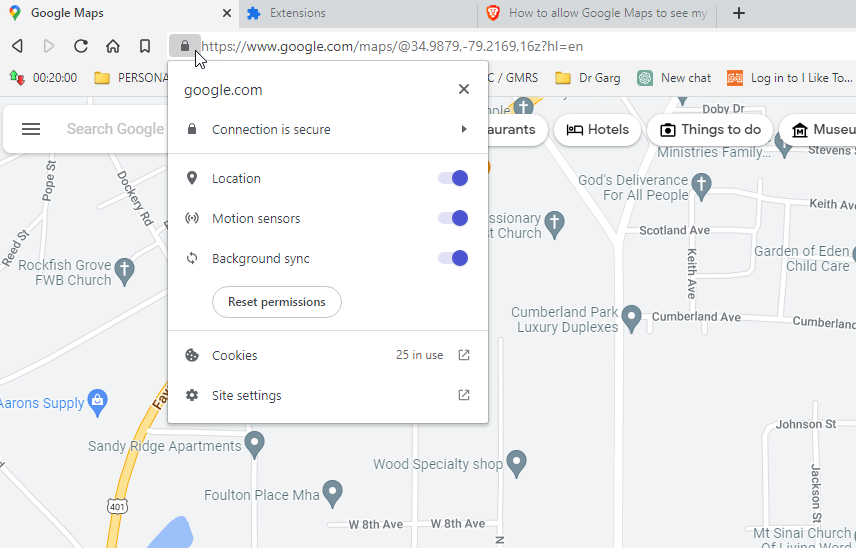
Task: Switch to the How to allow Google Maps tab
Action: (x=597, y=13)
